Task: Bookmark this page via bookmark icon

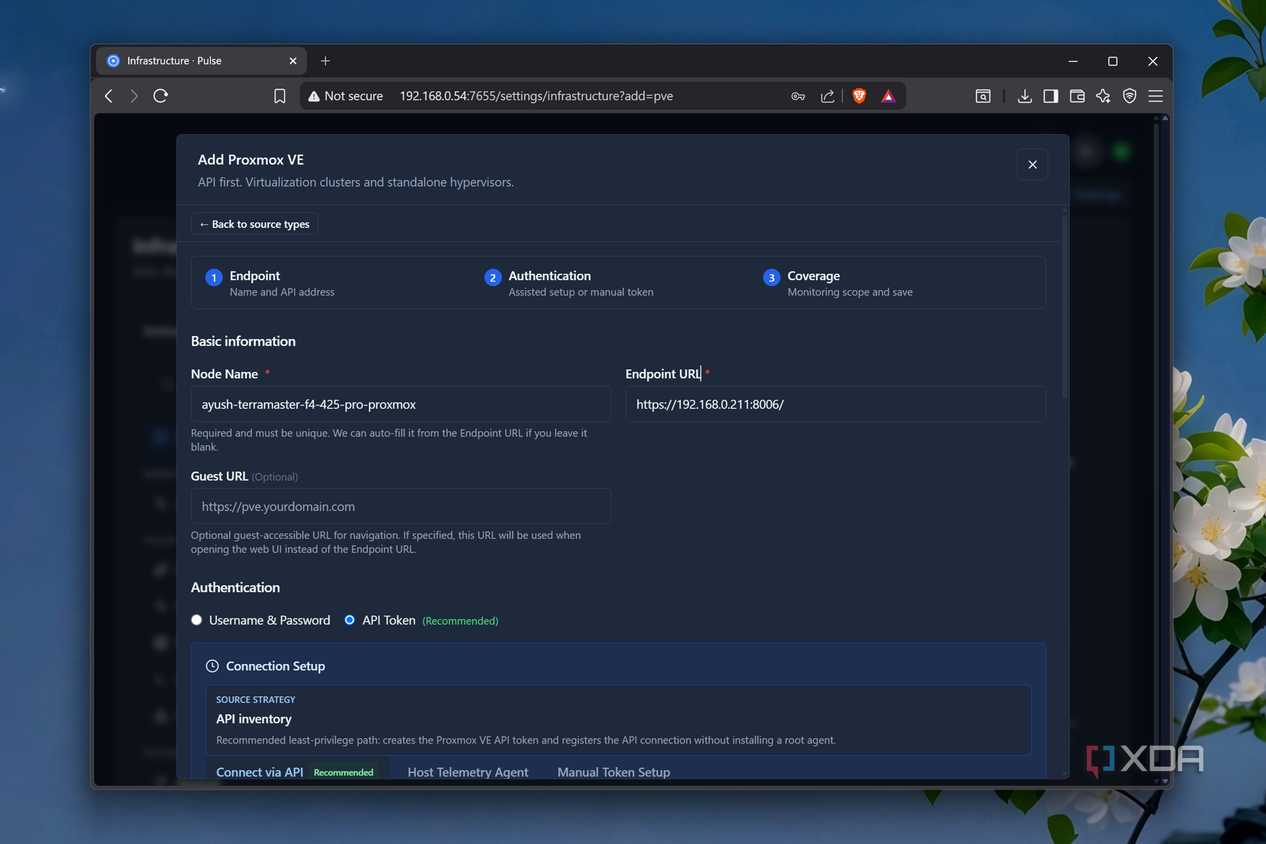Action: (x=280, y=96)
